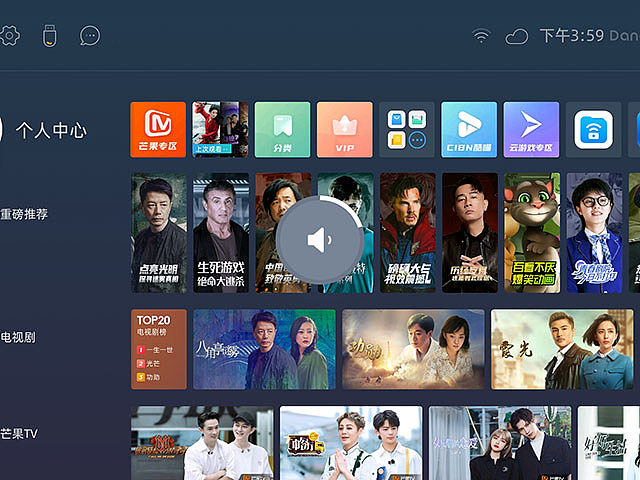Open the 生死游戏 绝命大逃杀 poster
Image resolution: width=640 pixels, height=480 pixels.
(221, 233)
